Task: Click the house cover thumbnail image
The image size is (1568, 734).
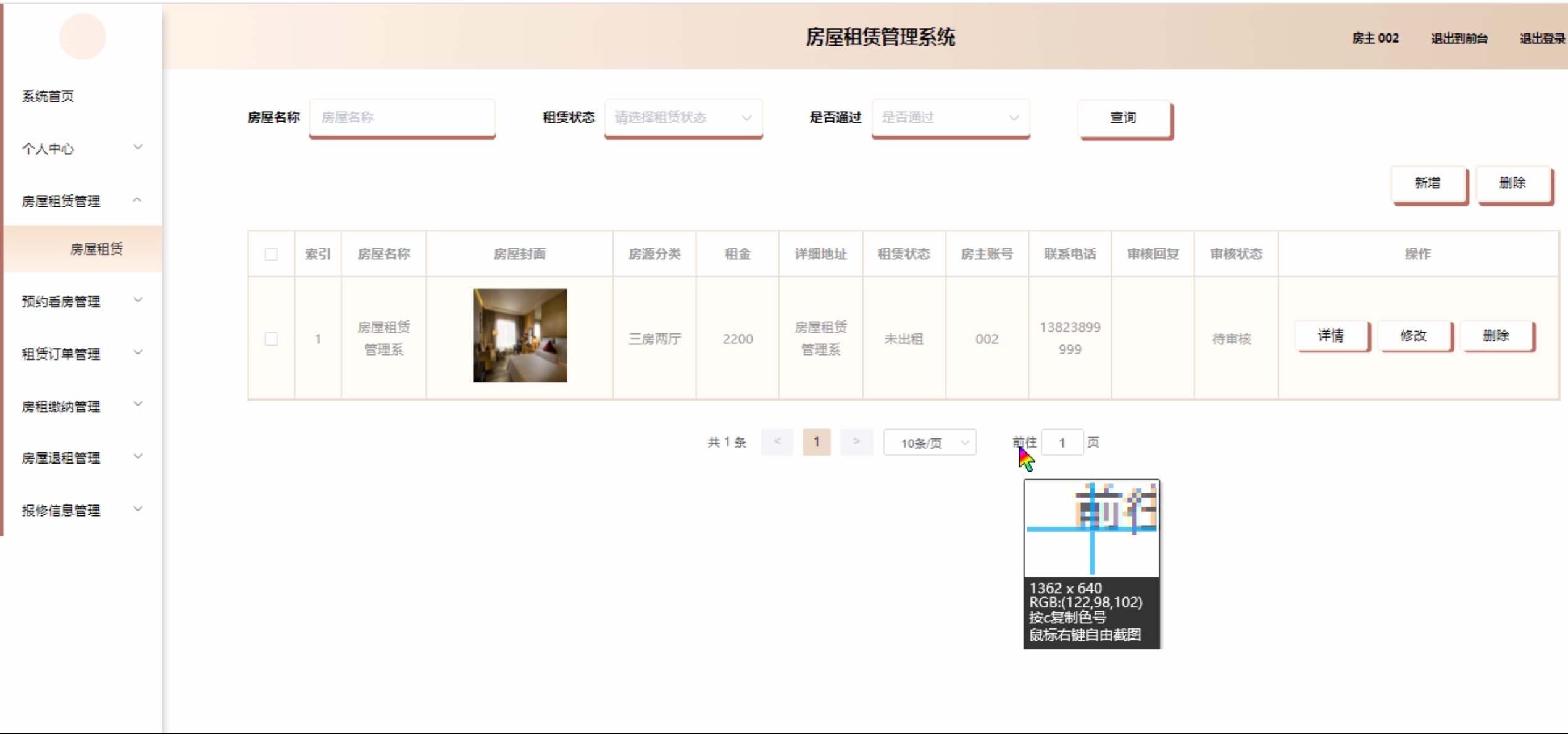Action: (x=520, y=335)
